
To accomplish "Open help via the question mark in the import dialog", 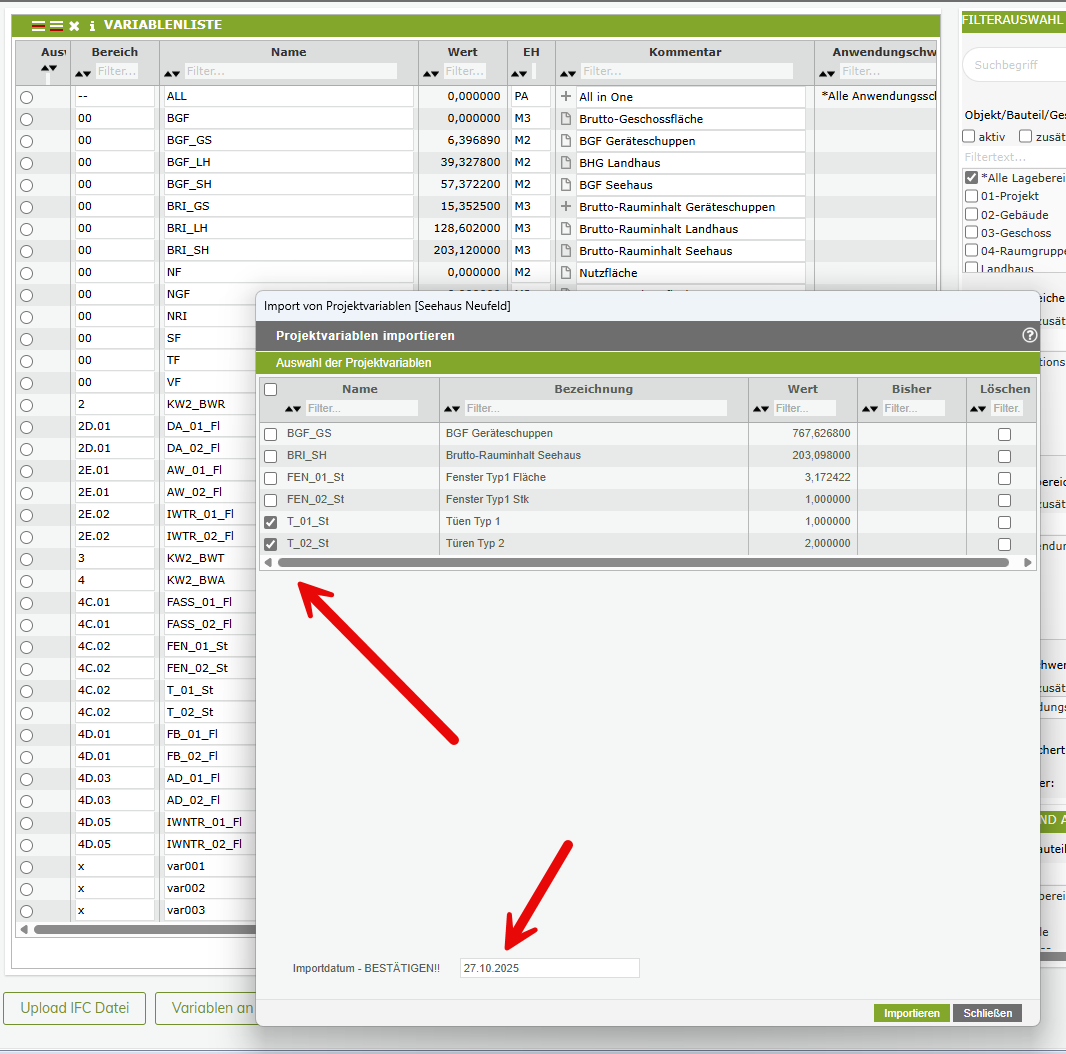I will coord(1029,335).
